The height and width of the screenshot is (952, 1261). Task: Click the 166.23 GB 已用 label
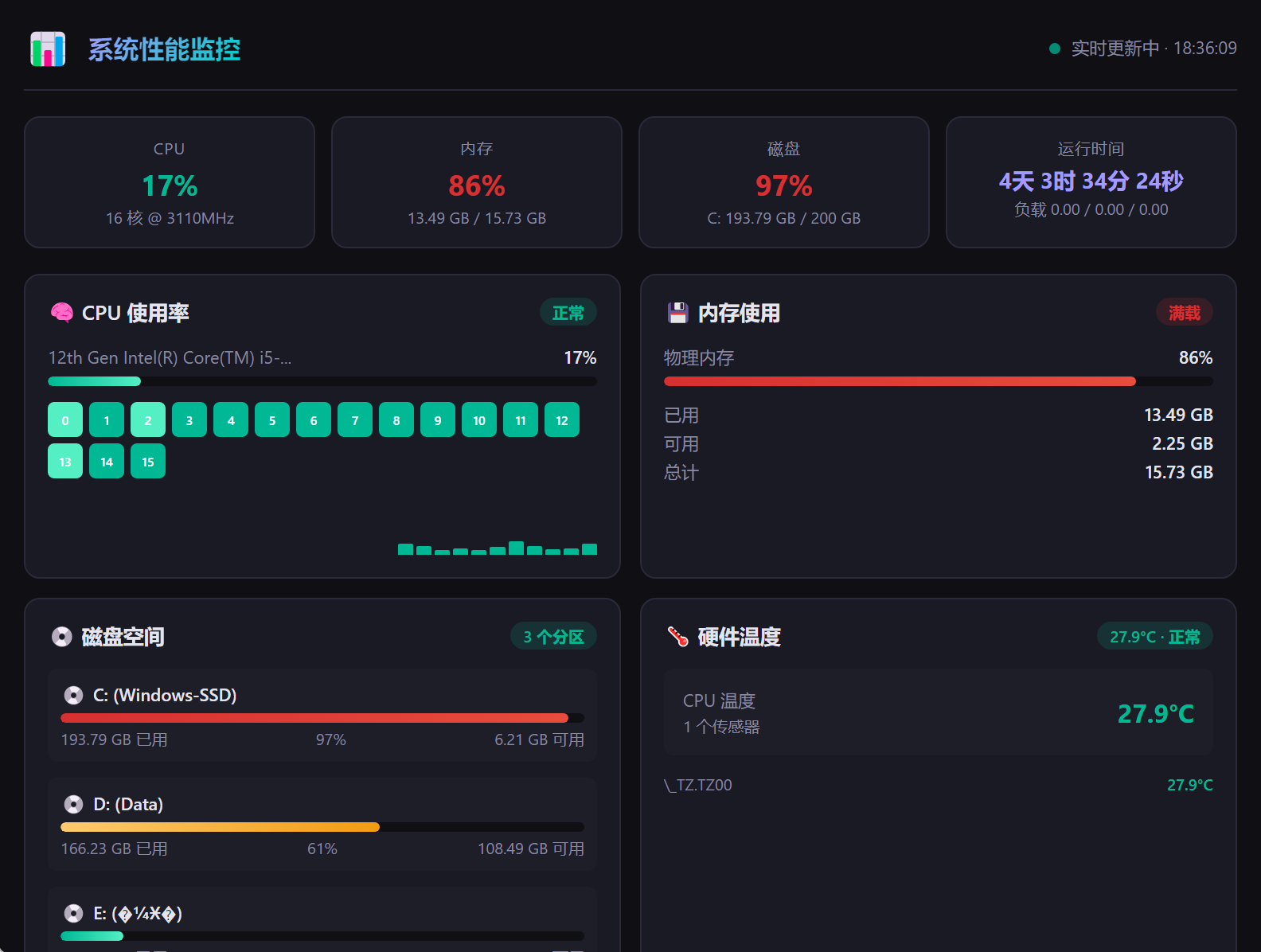click(114, 849)
